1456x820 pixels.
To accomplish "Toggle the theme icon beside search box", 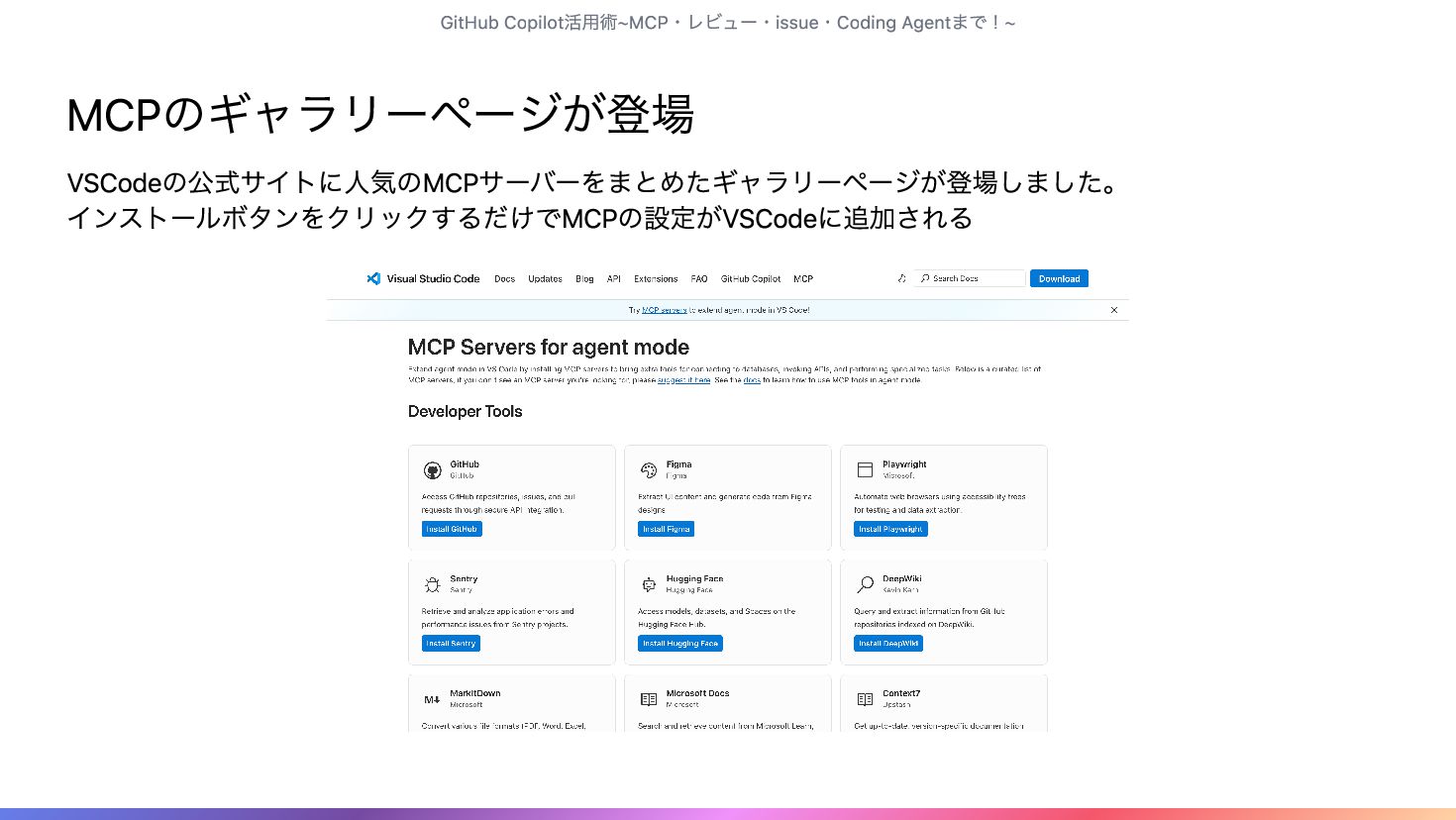I will pos(901,278).
